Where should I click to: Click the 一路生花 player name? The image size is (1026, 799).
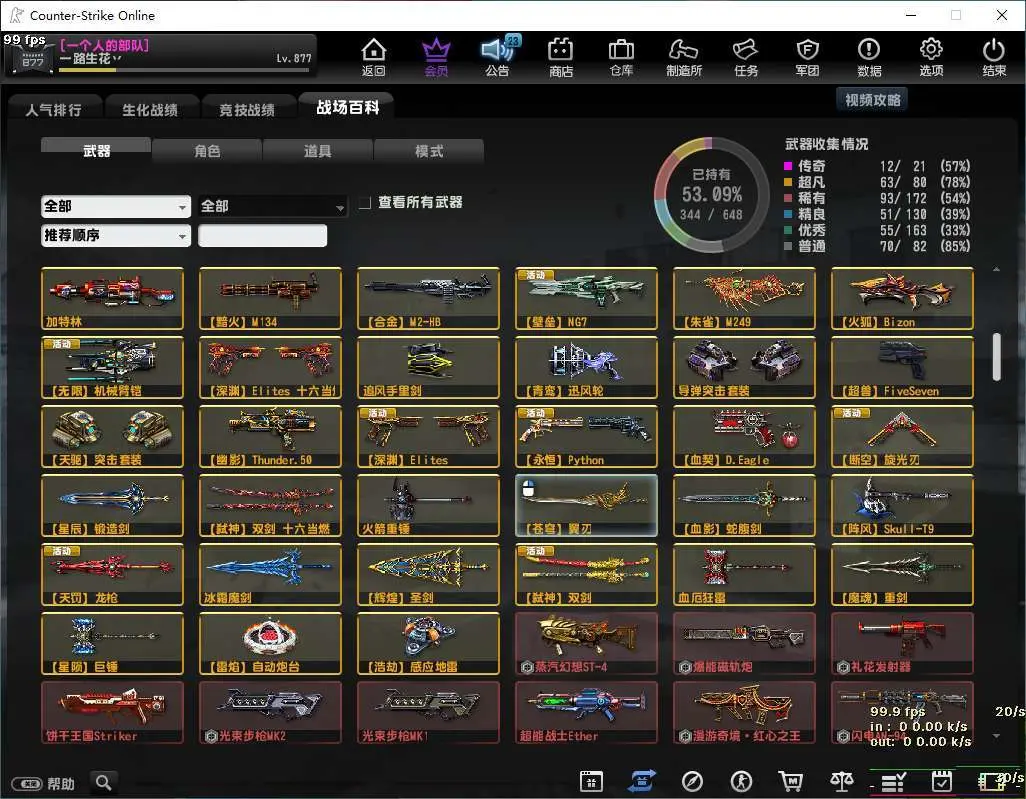pos(90,59)
